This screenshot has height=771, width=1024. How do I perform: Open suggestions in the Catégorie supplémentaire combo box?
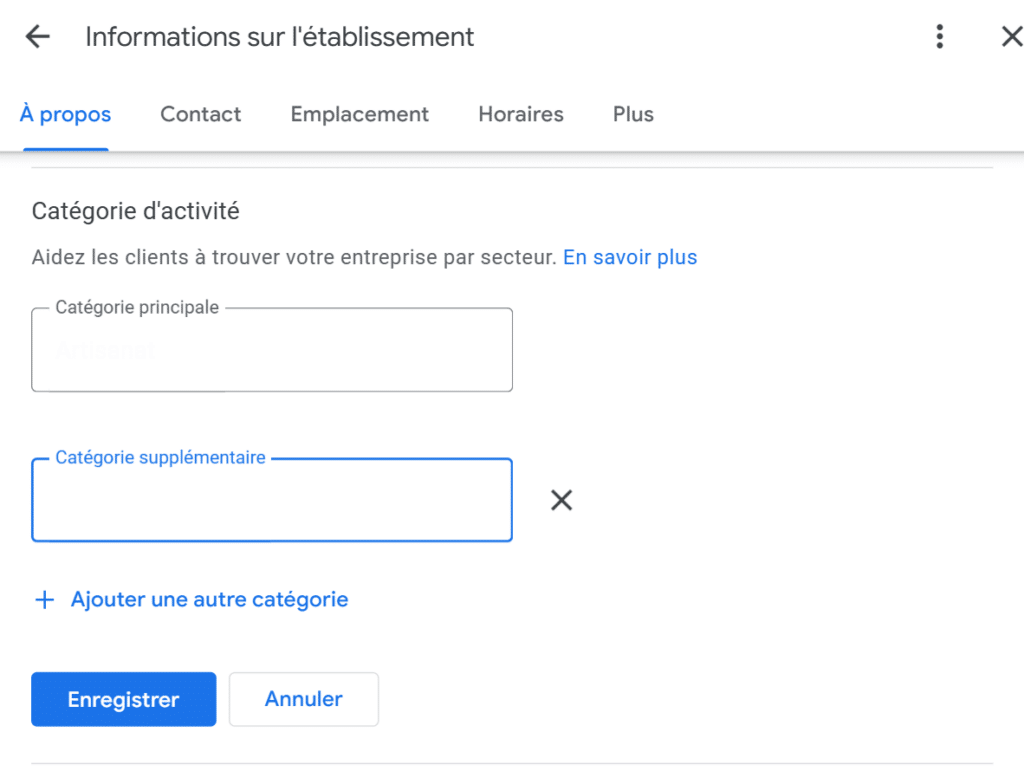pos(272,500)
